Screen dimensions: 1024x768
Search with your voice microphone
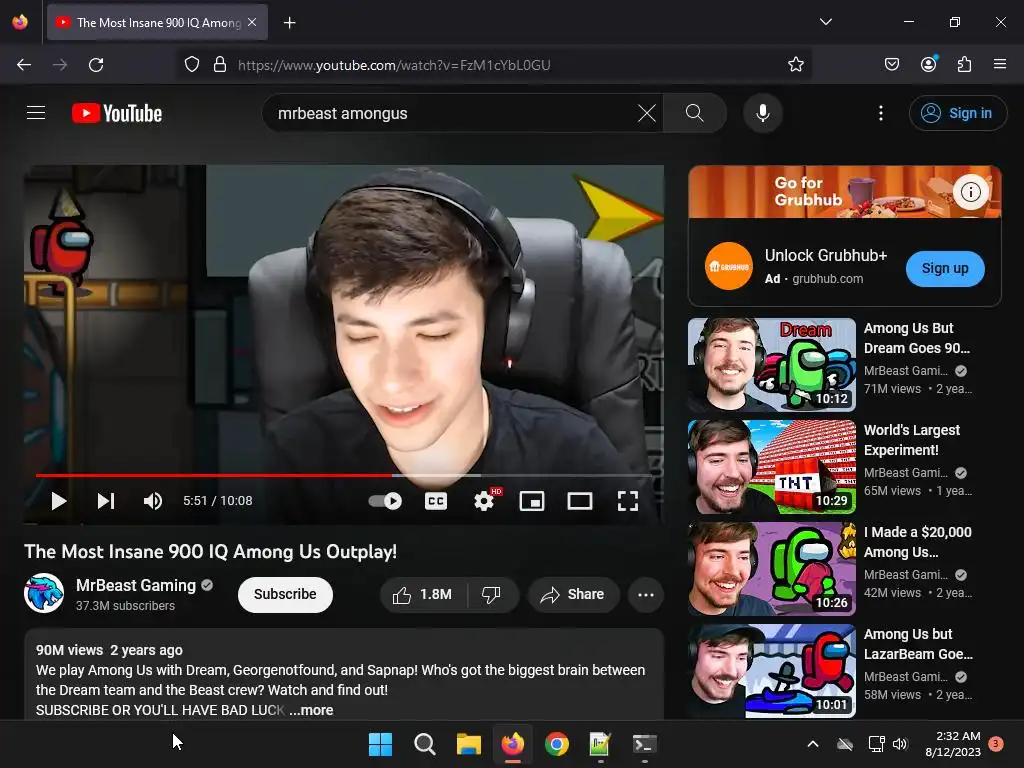[x=762, y=113]
